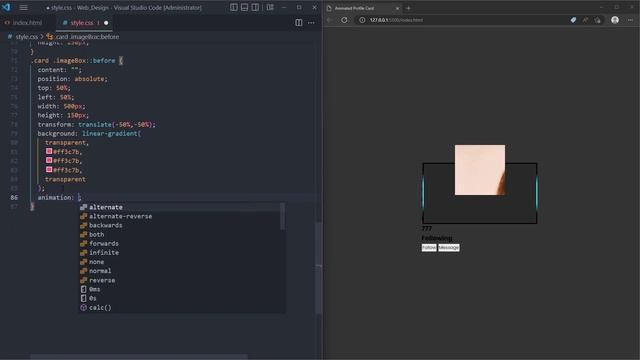Click unsaved dot on style.css tab
Image resolution: width=640 pixels, height=360 pixels.
106,23
